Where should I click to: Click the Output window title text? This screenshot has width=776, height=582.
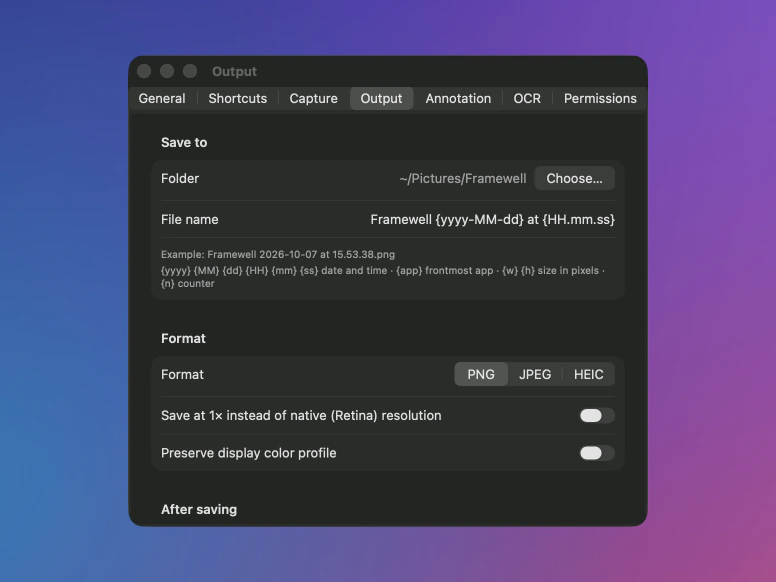click(235, 71)
